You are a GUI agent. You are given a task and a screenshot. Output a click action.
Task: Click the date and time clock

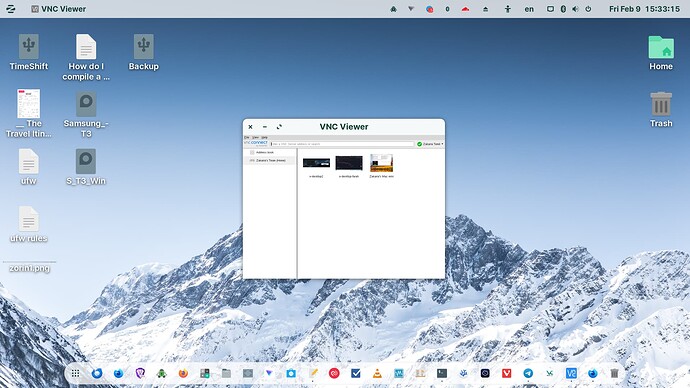[x=644, y=9]
